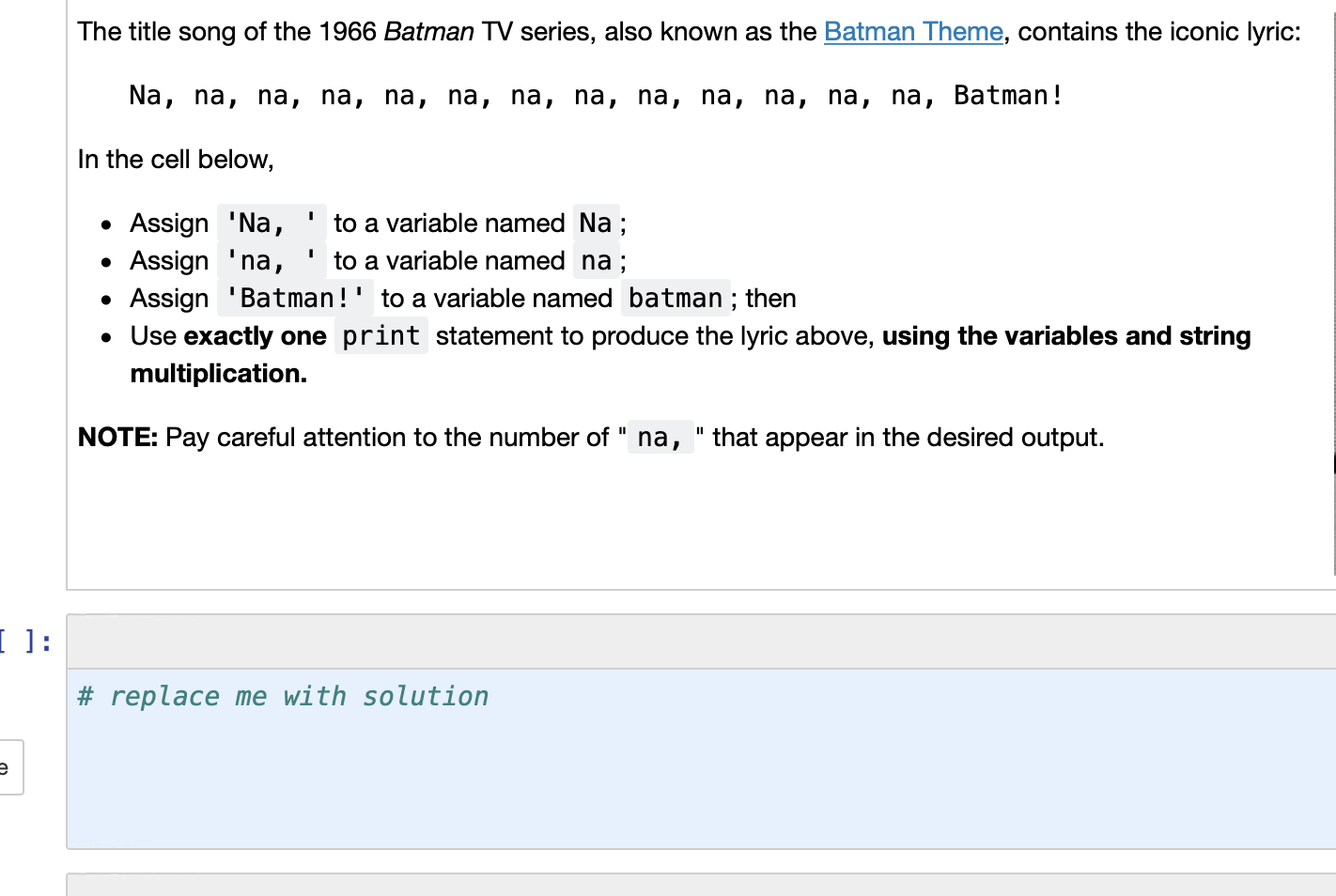Click the partially visible button on left edge
This screenshot has height=896, width=1336.
11,767
